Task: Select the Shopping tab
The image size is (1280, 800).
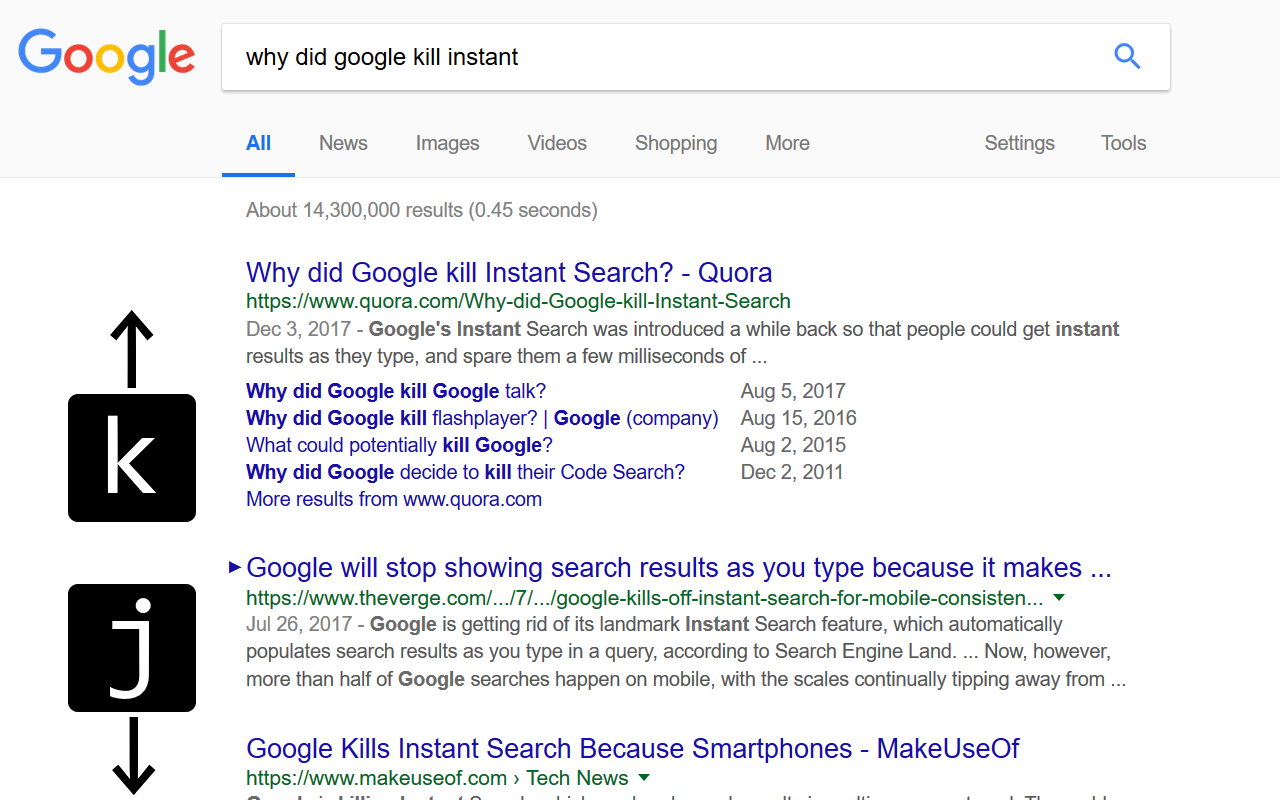Action: coord(676,143)
